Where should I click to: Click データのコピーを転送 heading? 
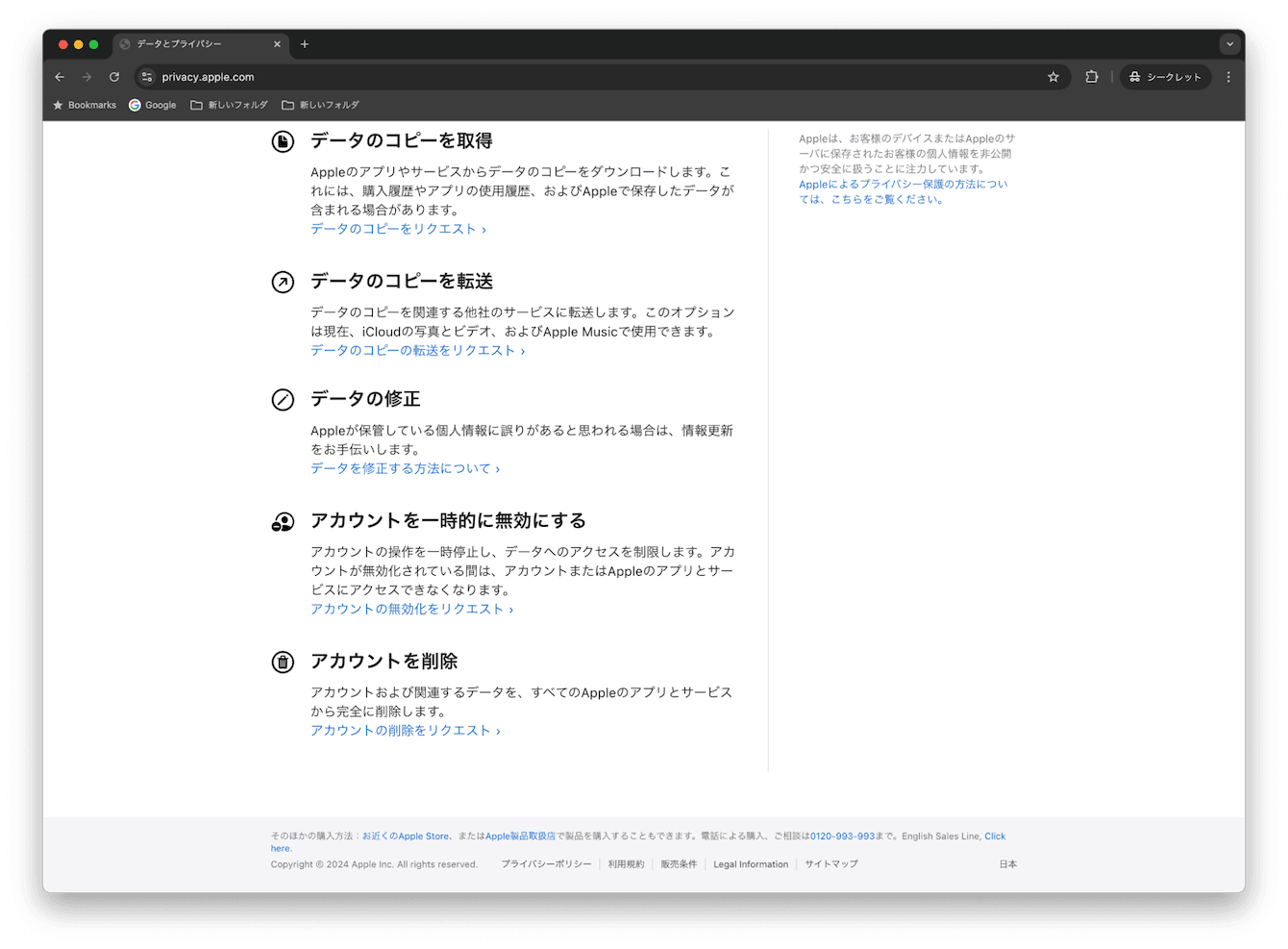click(401, 282)
